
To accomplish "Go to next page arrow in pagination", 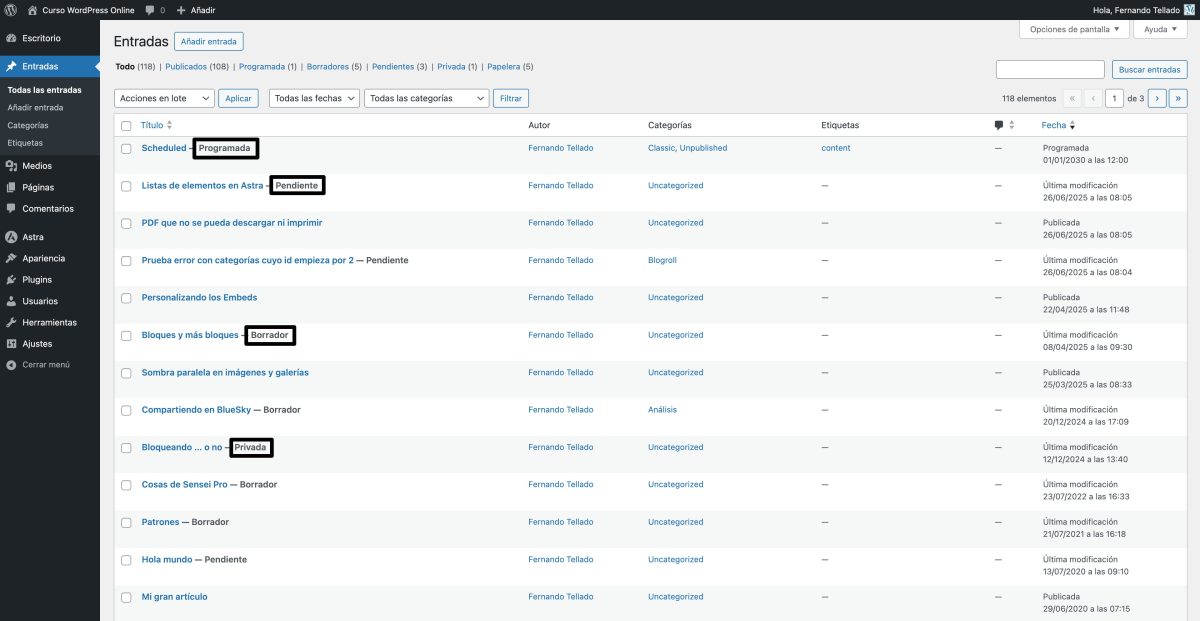I will [x=1157, y=98].
